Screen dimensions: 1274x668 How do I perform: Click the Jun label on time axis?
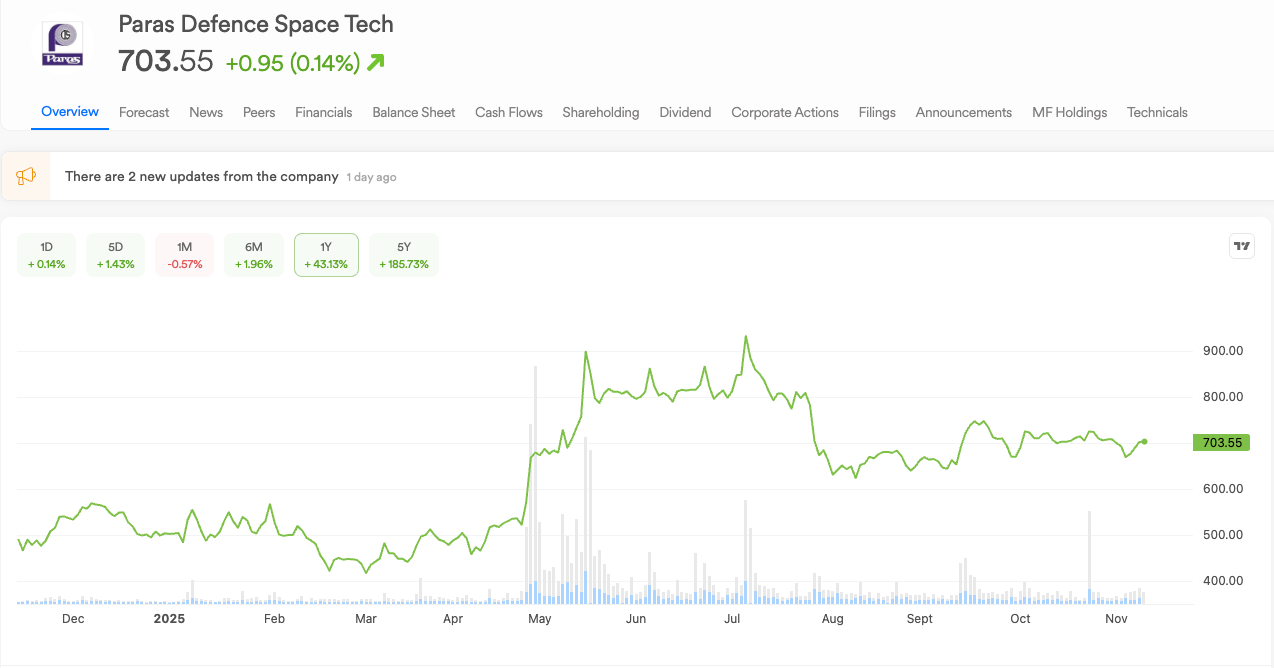[635, 619]
